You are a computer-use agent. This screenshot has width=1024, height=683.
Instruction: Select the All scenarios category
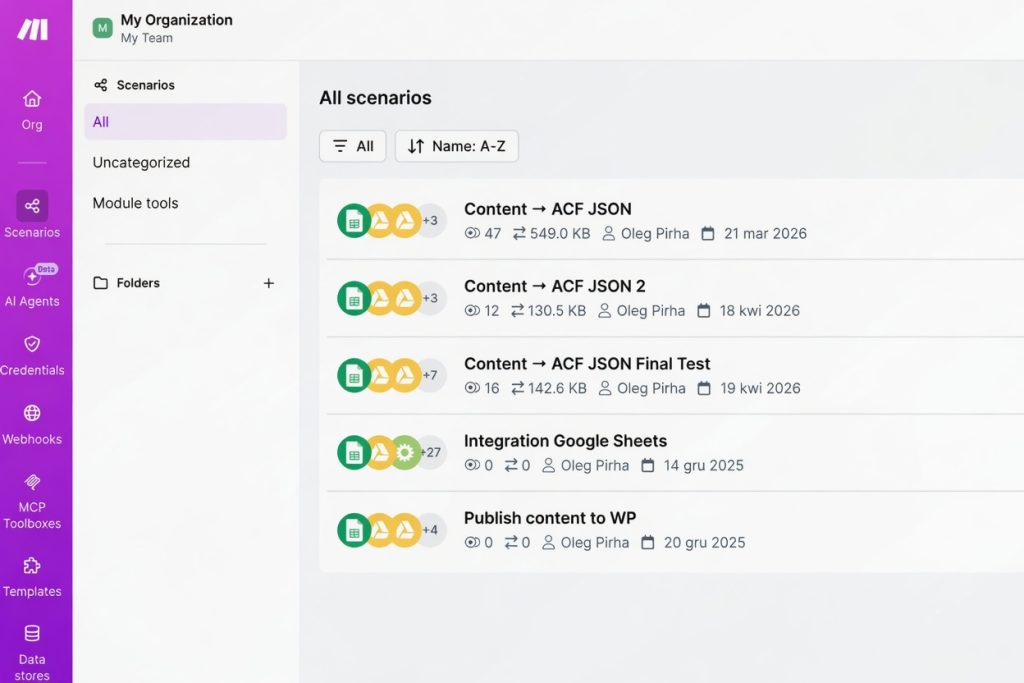[185, 122]
